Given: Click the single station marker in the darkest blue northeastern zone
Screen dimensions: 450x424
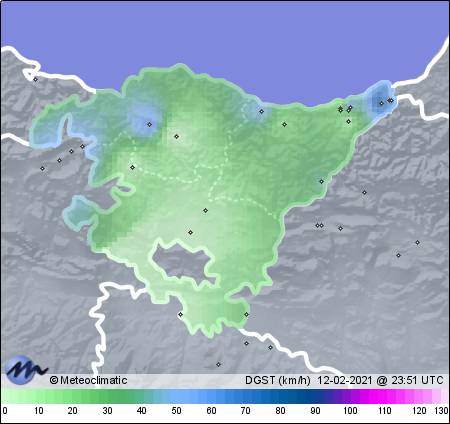Looking at the screenshot, I should 382,103.
